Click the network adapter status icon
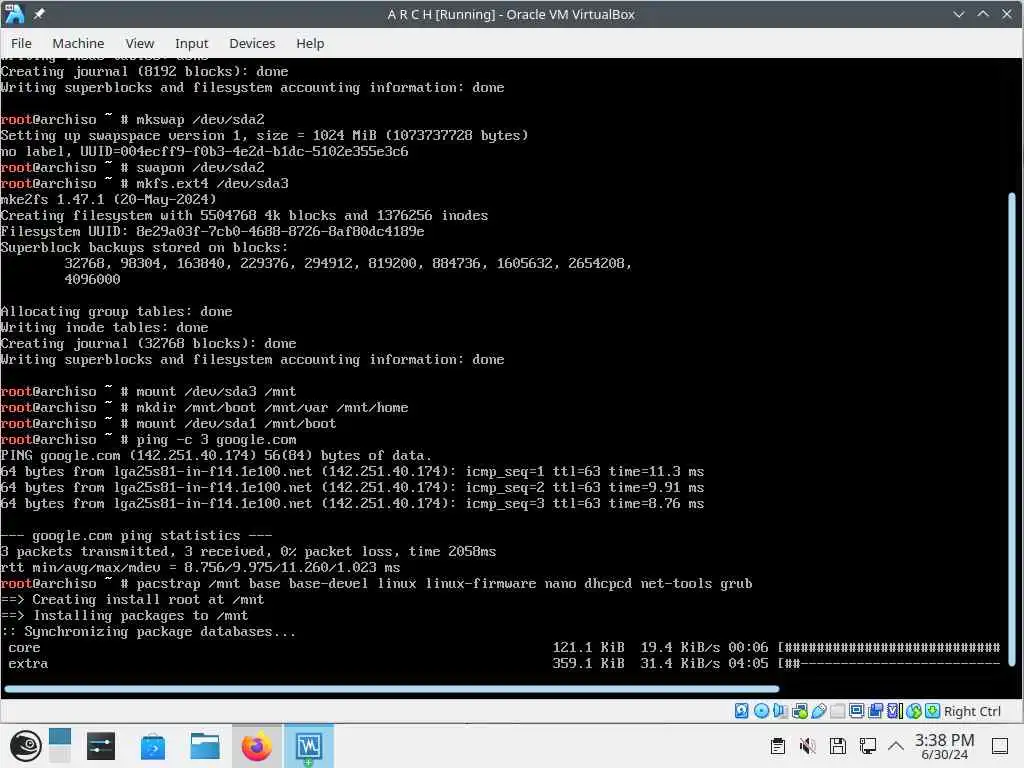Image resolution: width=1024 pixels, height=768 pixels. tap(800, 711)
